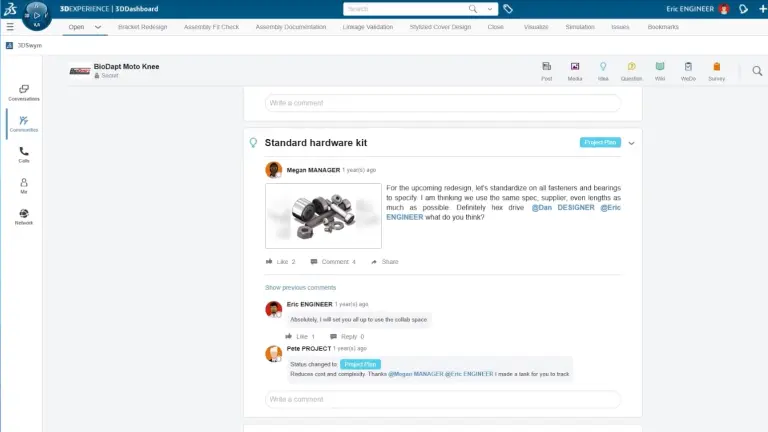768x432 pixels.
Task: Expand the Standard hardware kit post options chevron
Action: point(631,143)
